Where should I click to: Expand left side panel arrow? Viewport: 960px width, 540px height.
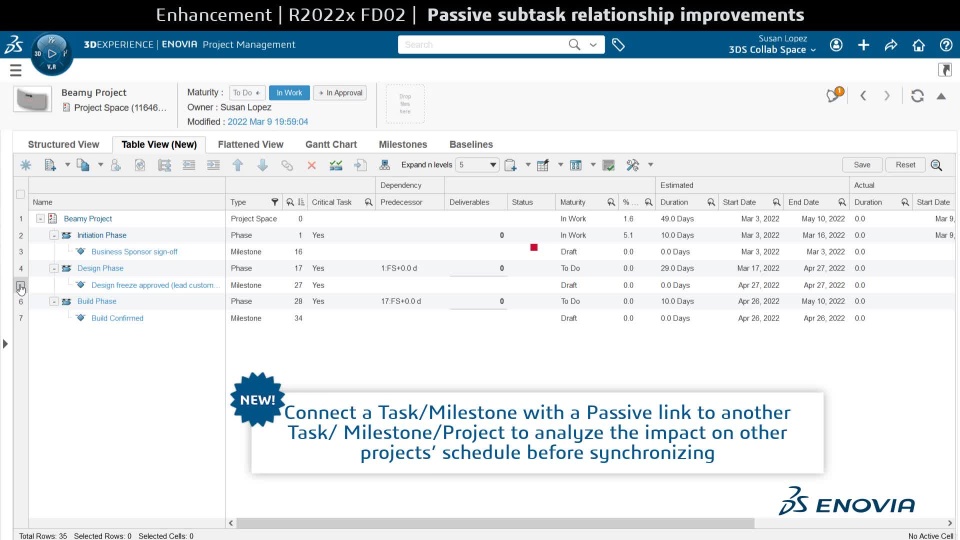[6, 344]
